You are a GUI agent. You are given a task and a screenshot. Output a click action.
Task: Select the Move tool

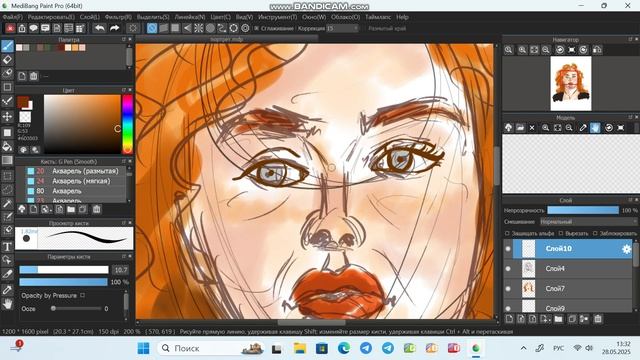click(7, 117)
